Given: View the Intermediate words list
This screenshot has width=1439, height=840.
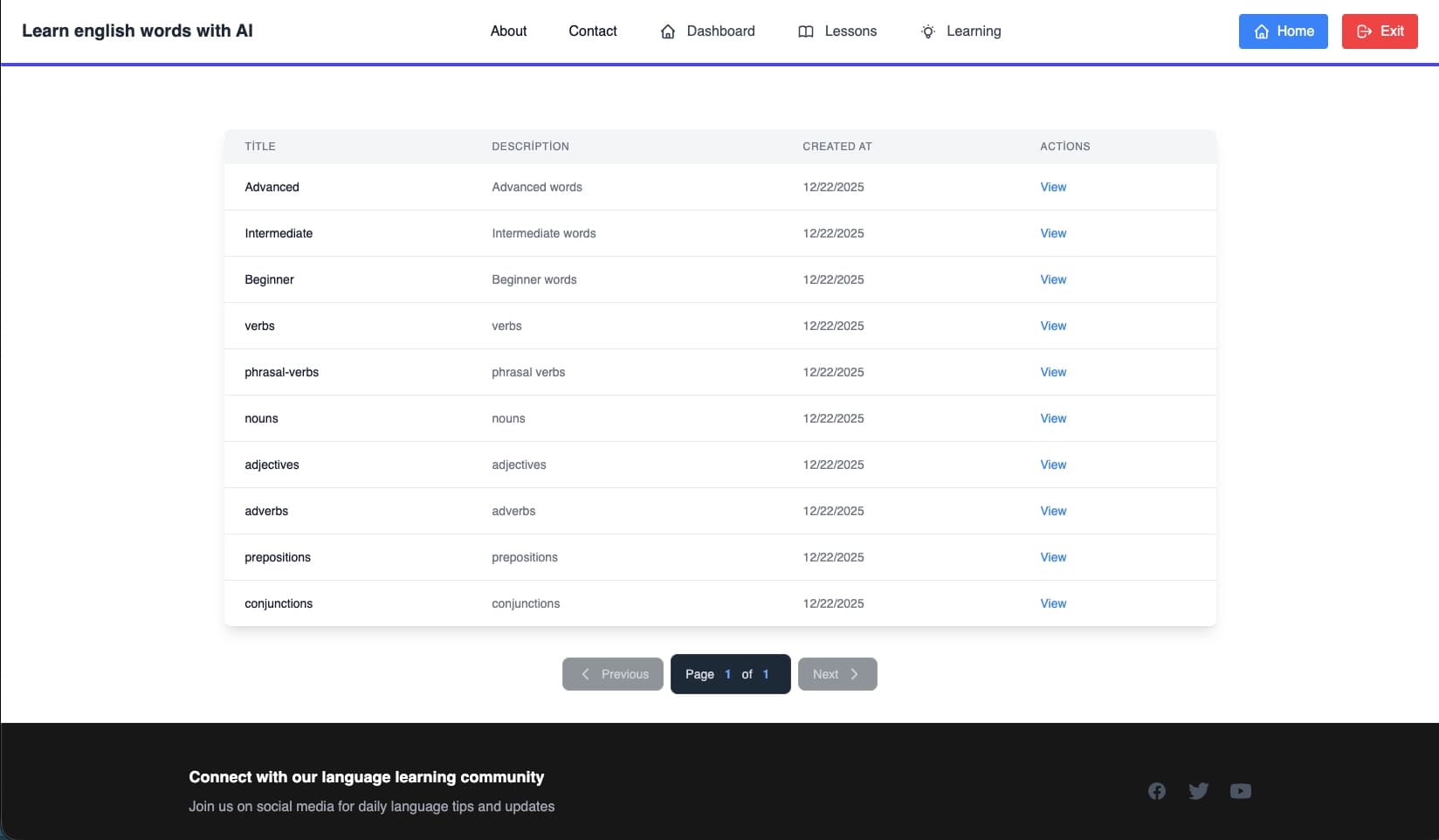Looking at the screenshot, I should coord(1053,233).
